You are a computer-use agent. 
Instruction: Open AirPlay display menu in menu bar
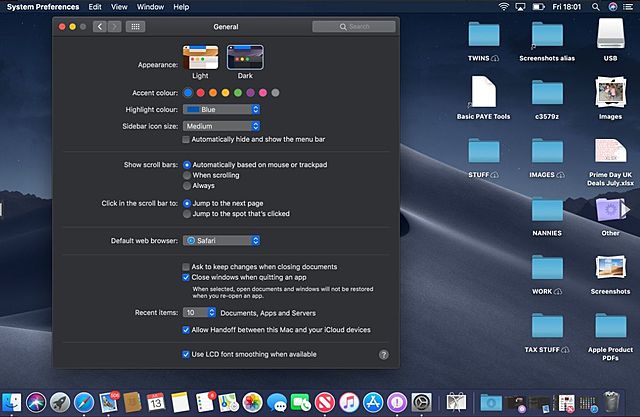pos(520,7)
